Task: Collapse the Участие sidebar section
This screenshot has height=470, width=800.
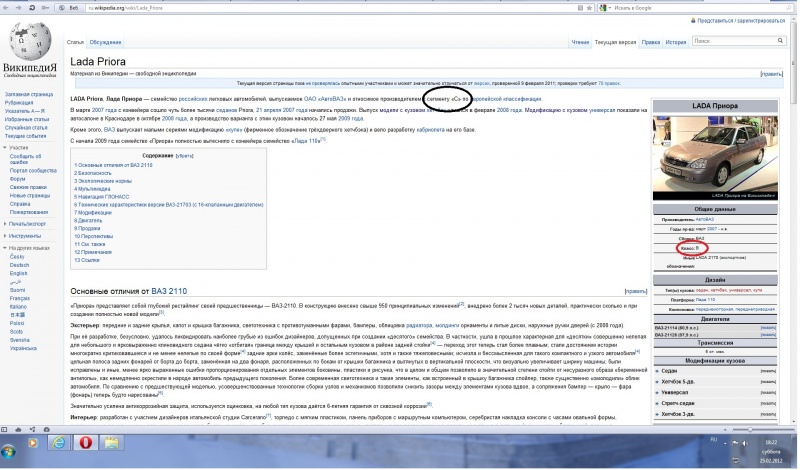Action: point(16,147)
